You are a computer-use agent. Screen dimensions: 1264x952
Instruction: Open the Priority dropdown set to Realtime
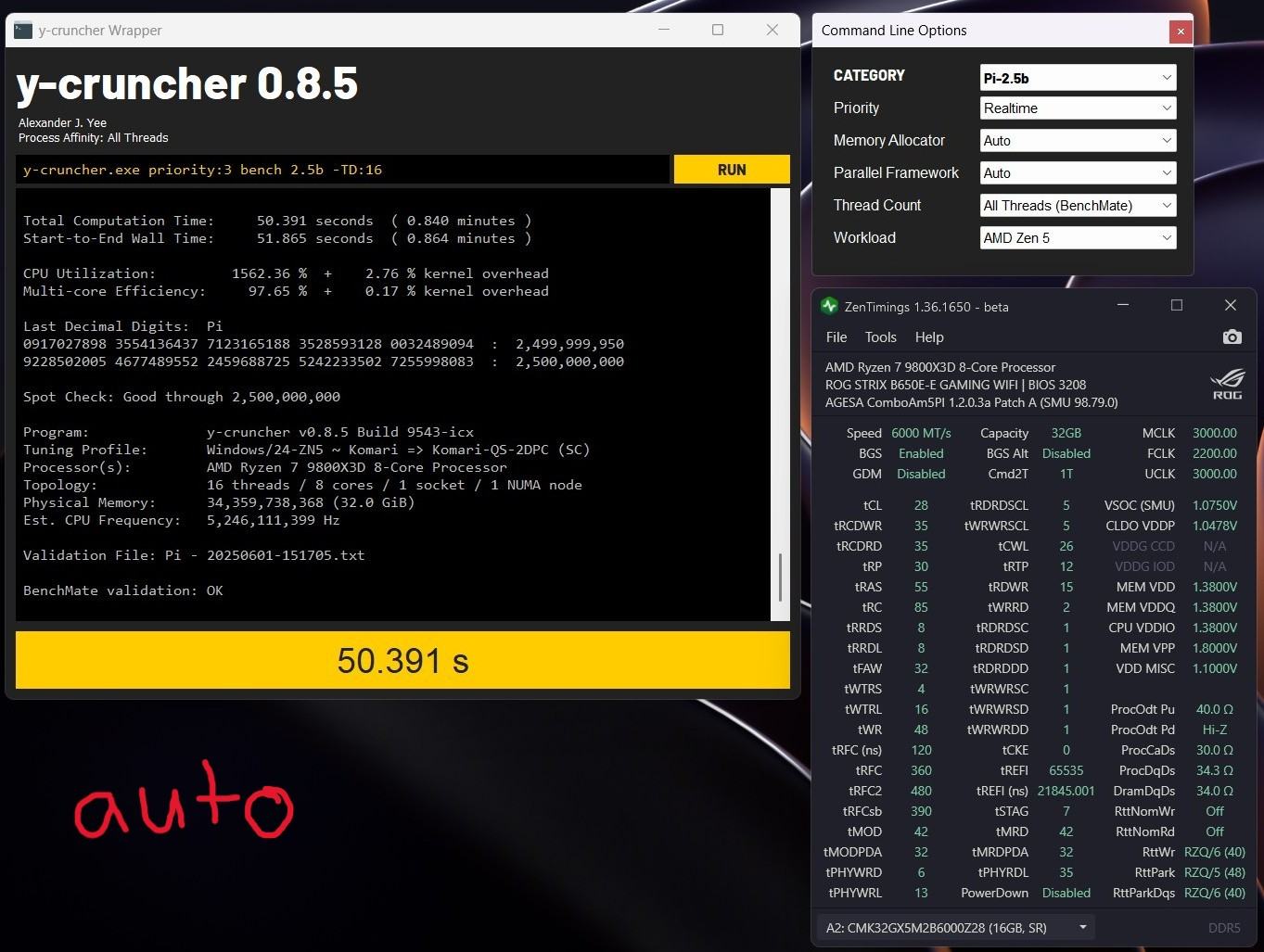tap(1079, 108)
